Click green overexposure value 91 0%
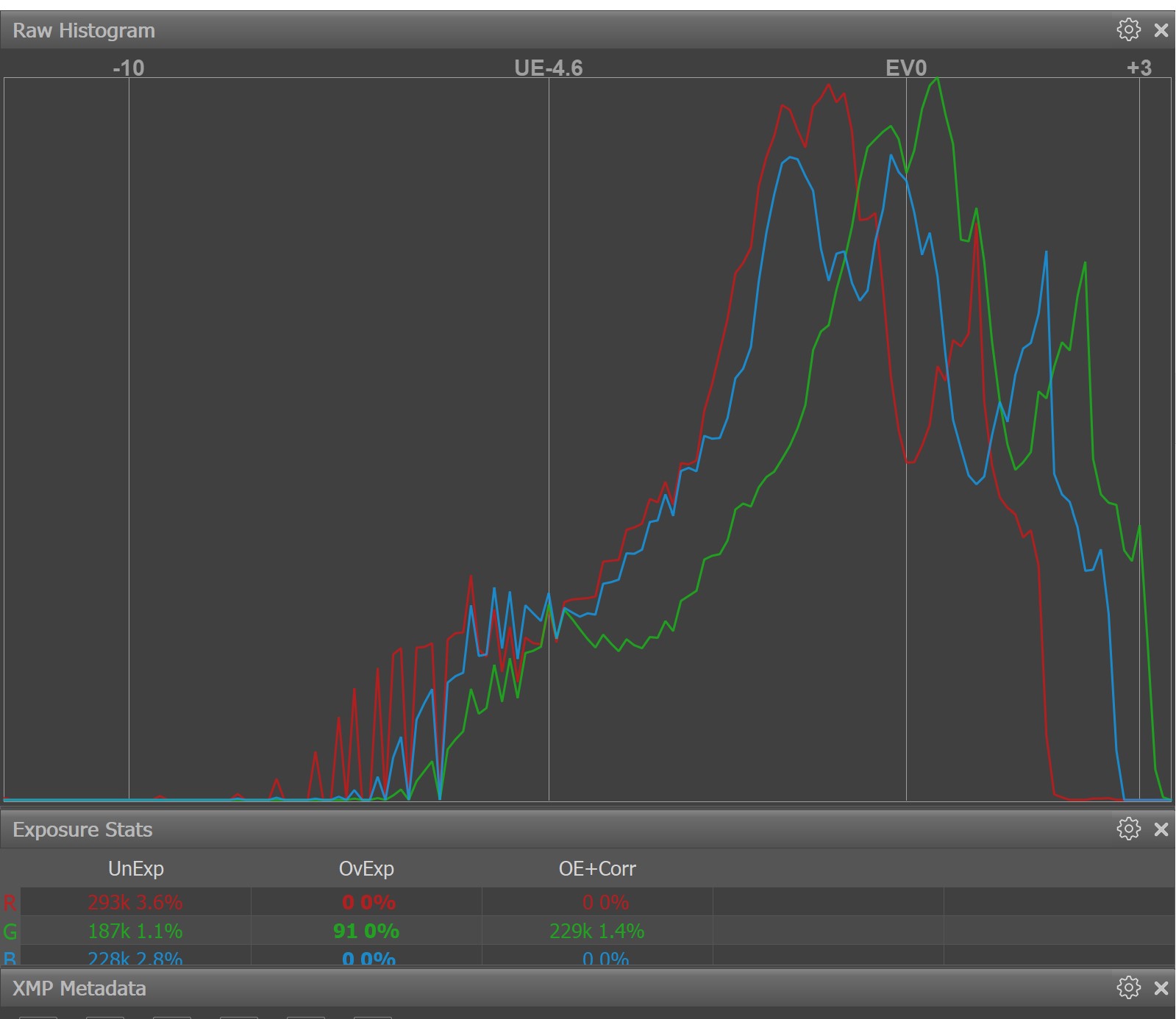This screenshot has width=1176, height=1019. point(366,932)
